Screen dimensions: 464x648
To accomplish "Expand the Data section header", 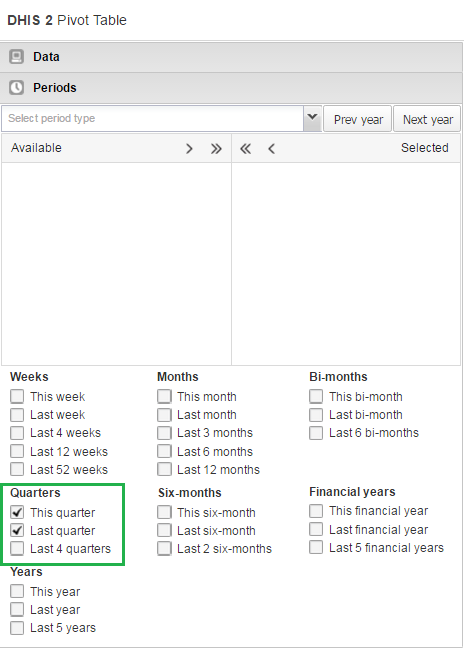I will [231, 57].
